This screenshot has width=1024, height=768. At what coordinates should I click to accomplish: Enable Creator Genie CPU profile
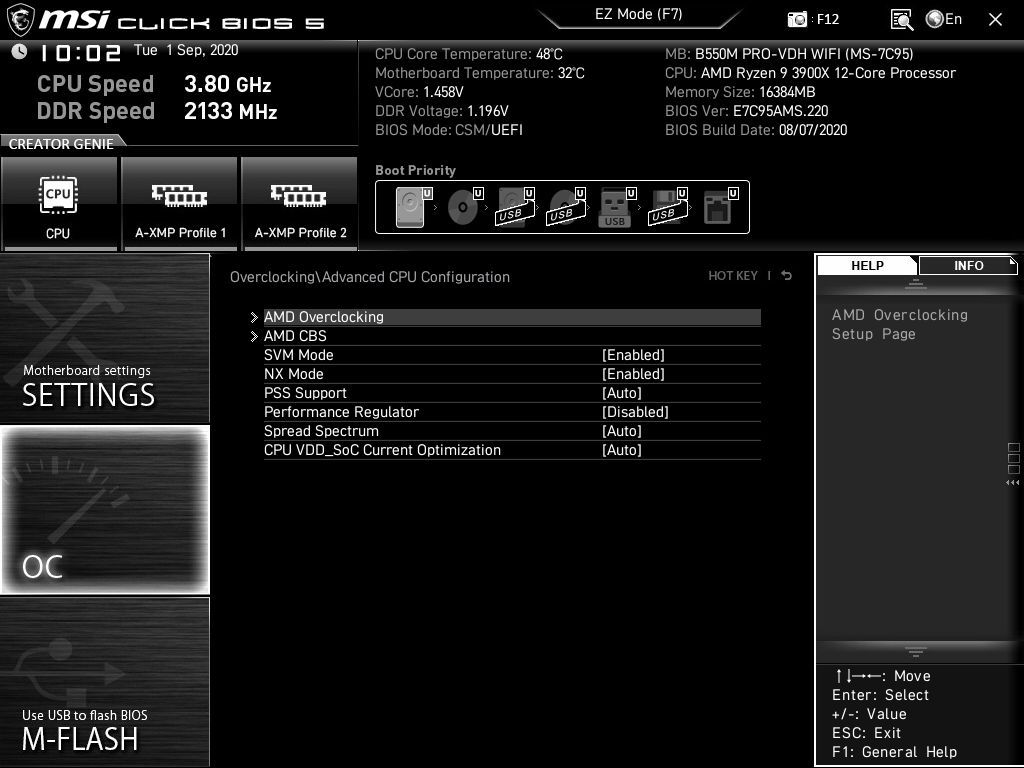tap(59, 203)
